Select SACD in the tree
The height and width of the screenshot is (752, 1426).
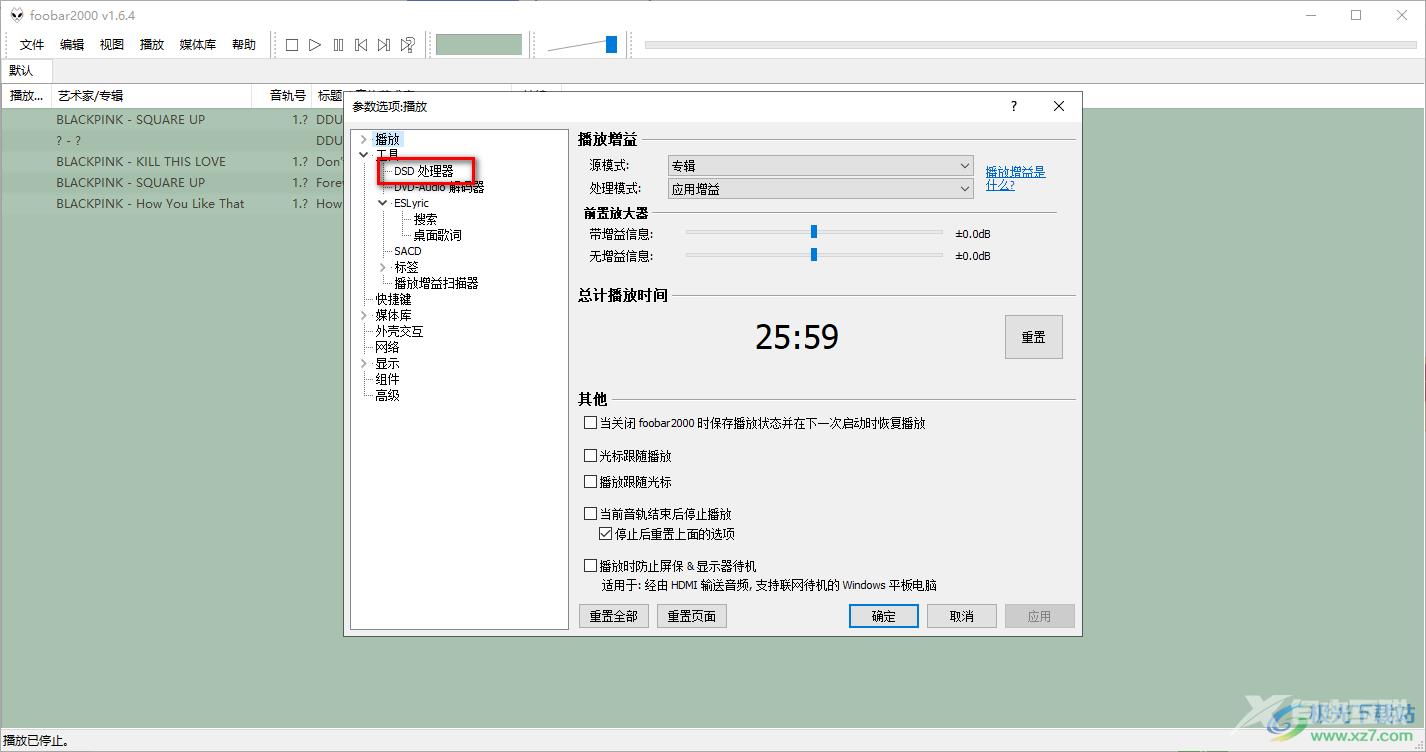408,251
